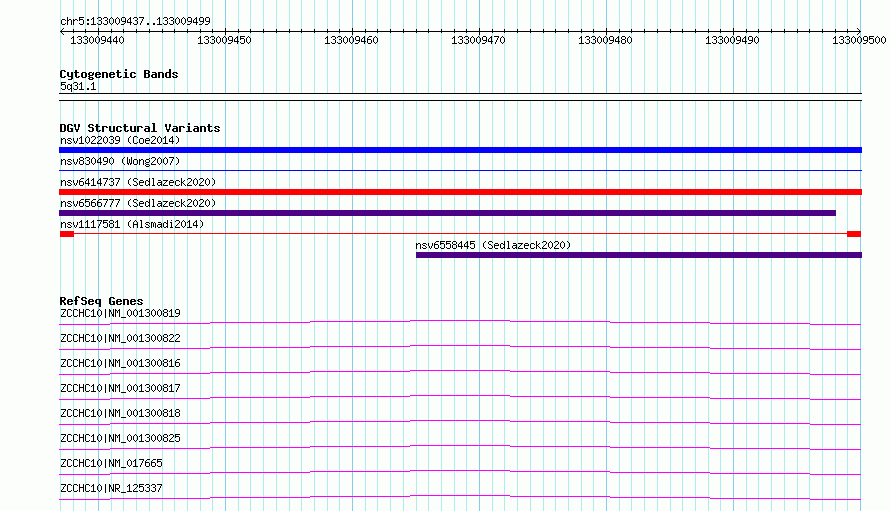
Task: Click the RefSeq Genes track title
Action: click(102, 301)
